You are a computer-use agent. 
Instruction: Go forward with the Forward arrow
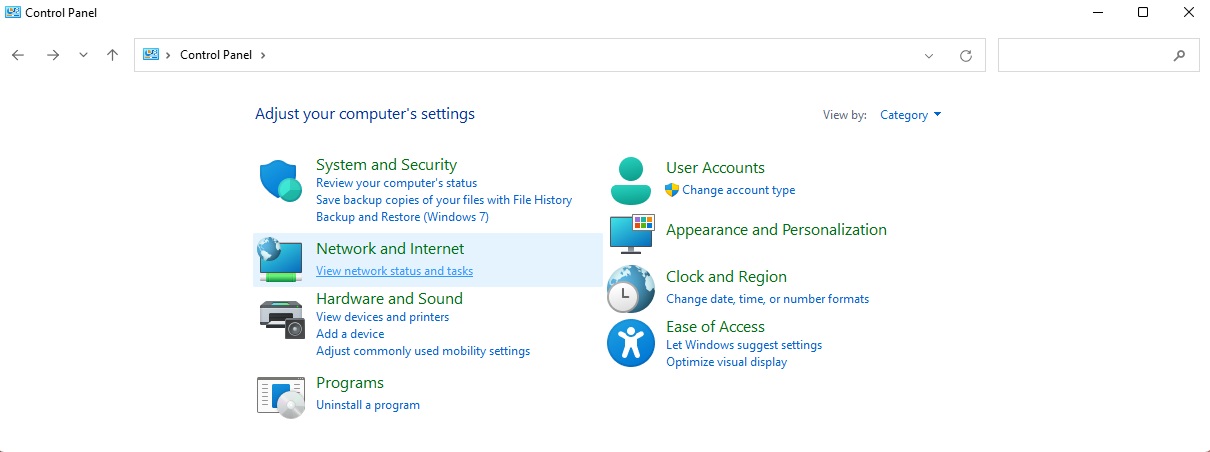(53, 55)
